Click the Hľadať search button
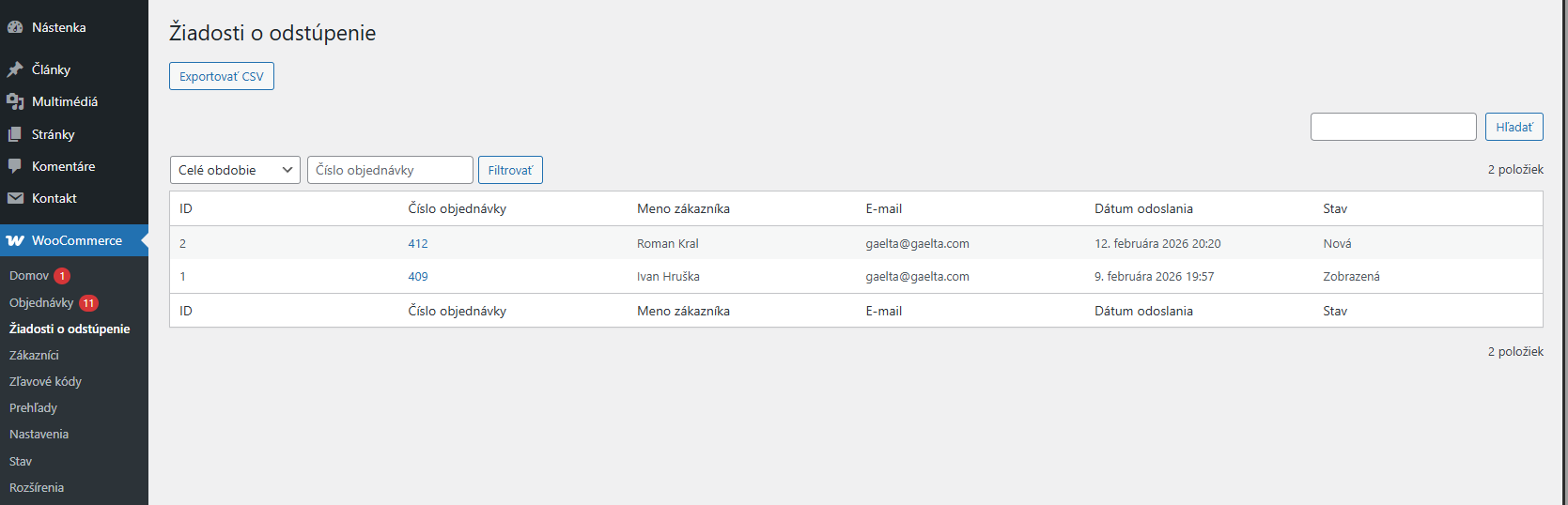 pos(1514,127)
